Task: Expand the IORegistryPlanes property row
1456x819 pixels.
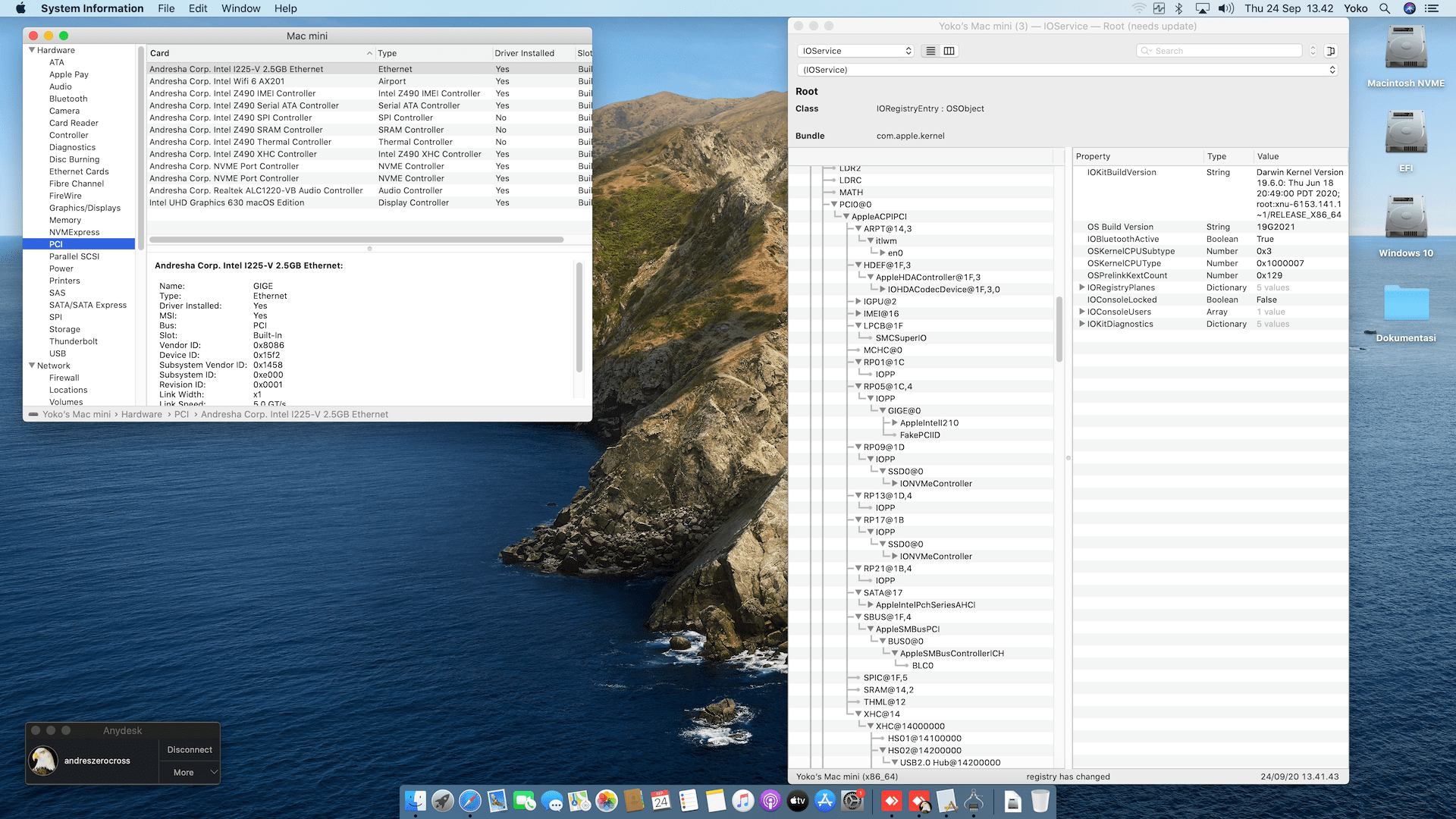Action: point(1081,287)
